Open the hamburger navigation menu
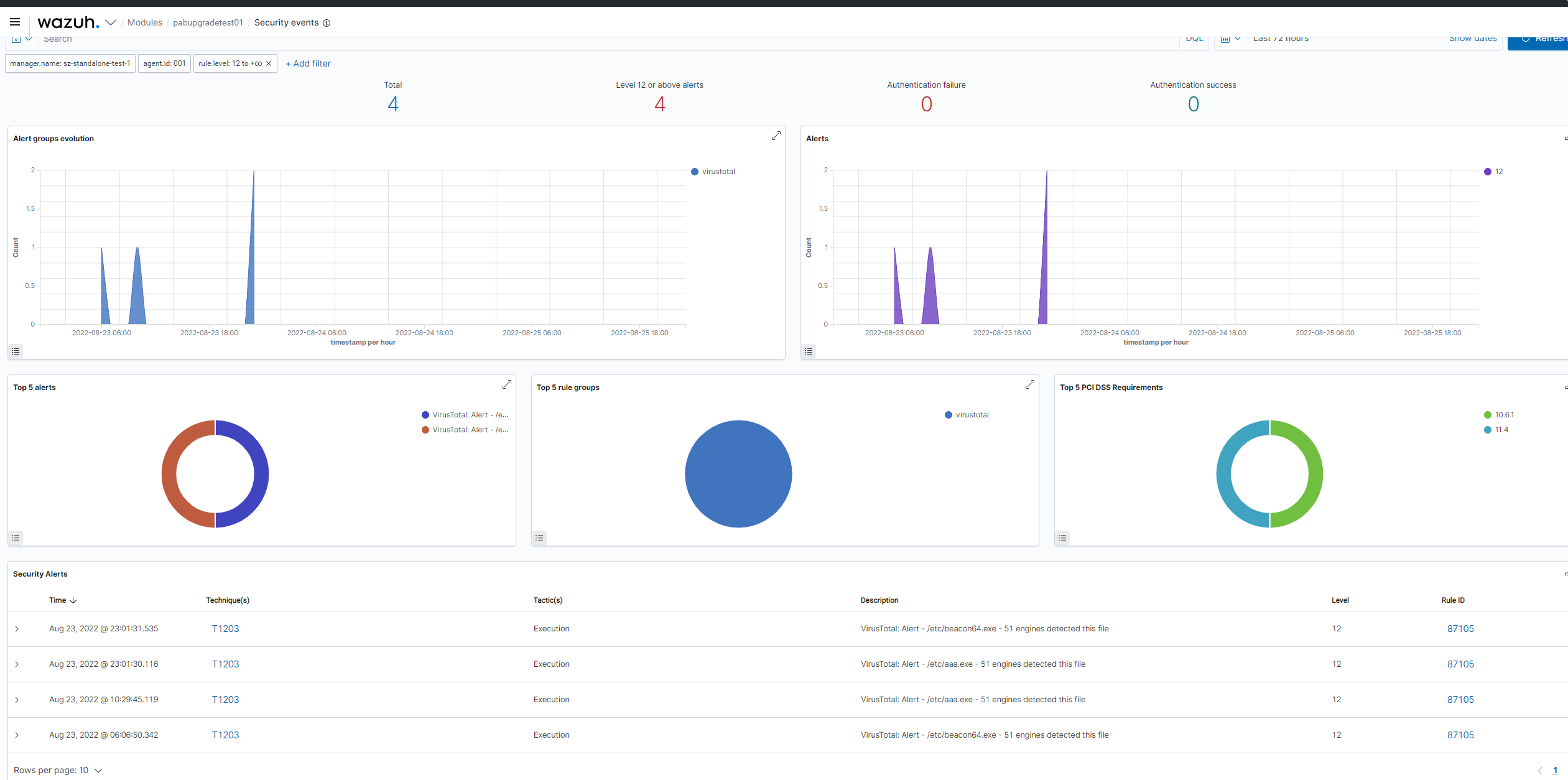This screenshot has width=1568, height=780. pyautogui.click(x=15, y=22)
